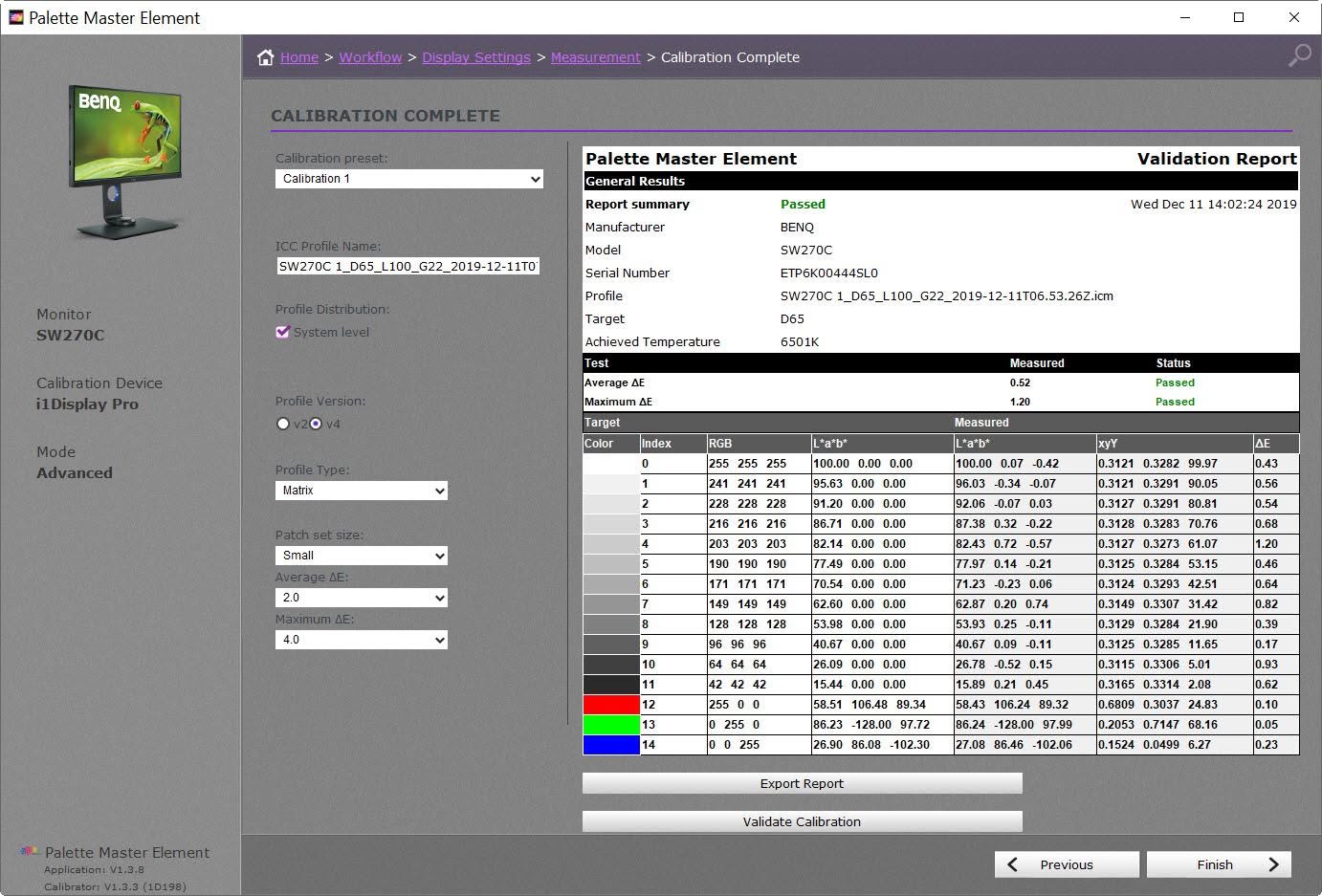Image resolution: width=1322 pixels, height=896 pixels.
Task: Click the Advanced mode label
Action: 75,472
